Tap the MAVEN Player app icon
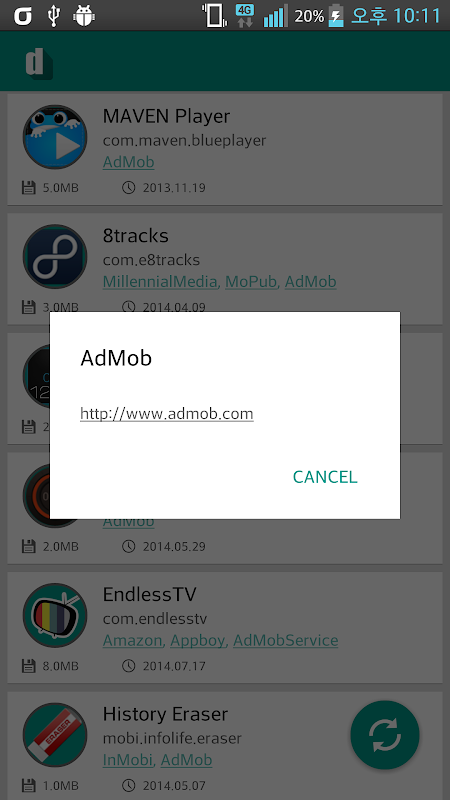Screen dimensions: 450x800 [x=55, y=137]
